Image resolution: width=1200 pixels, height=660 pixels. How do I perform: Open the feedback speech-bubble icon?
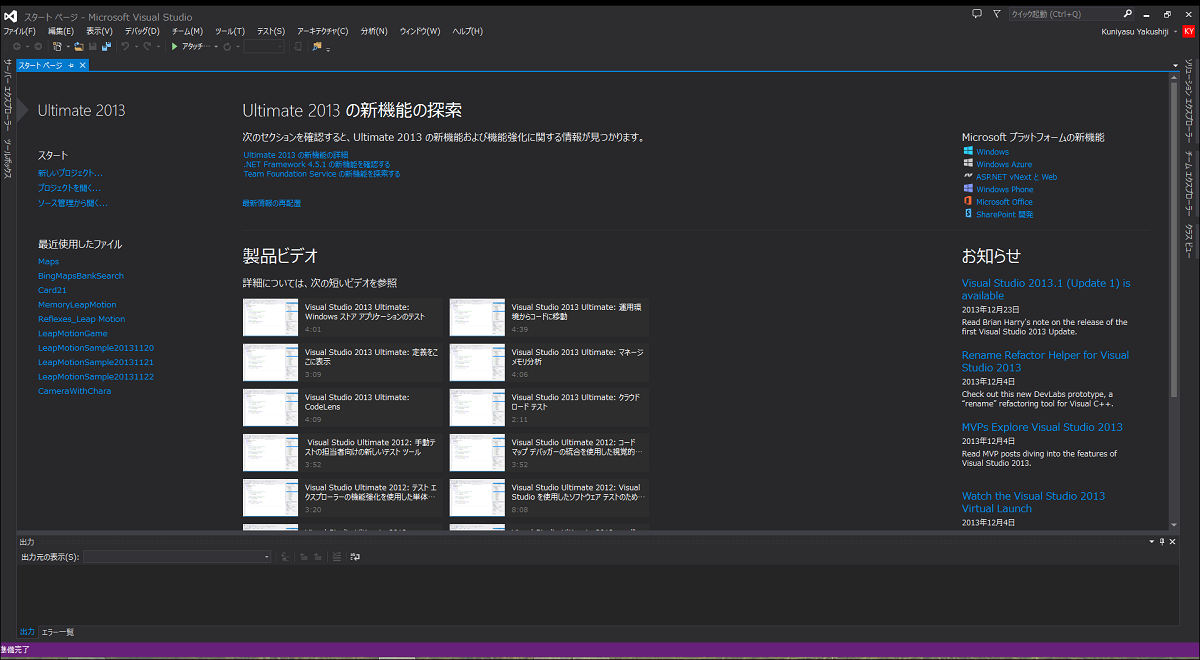pyautogui.click(x=977, y=14)
